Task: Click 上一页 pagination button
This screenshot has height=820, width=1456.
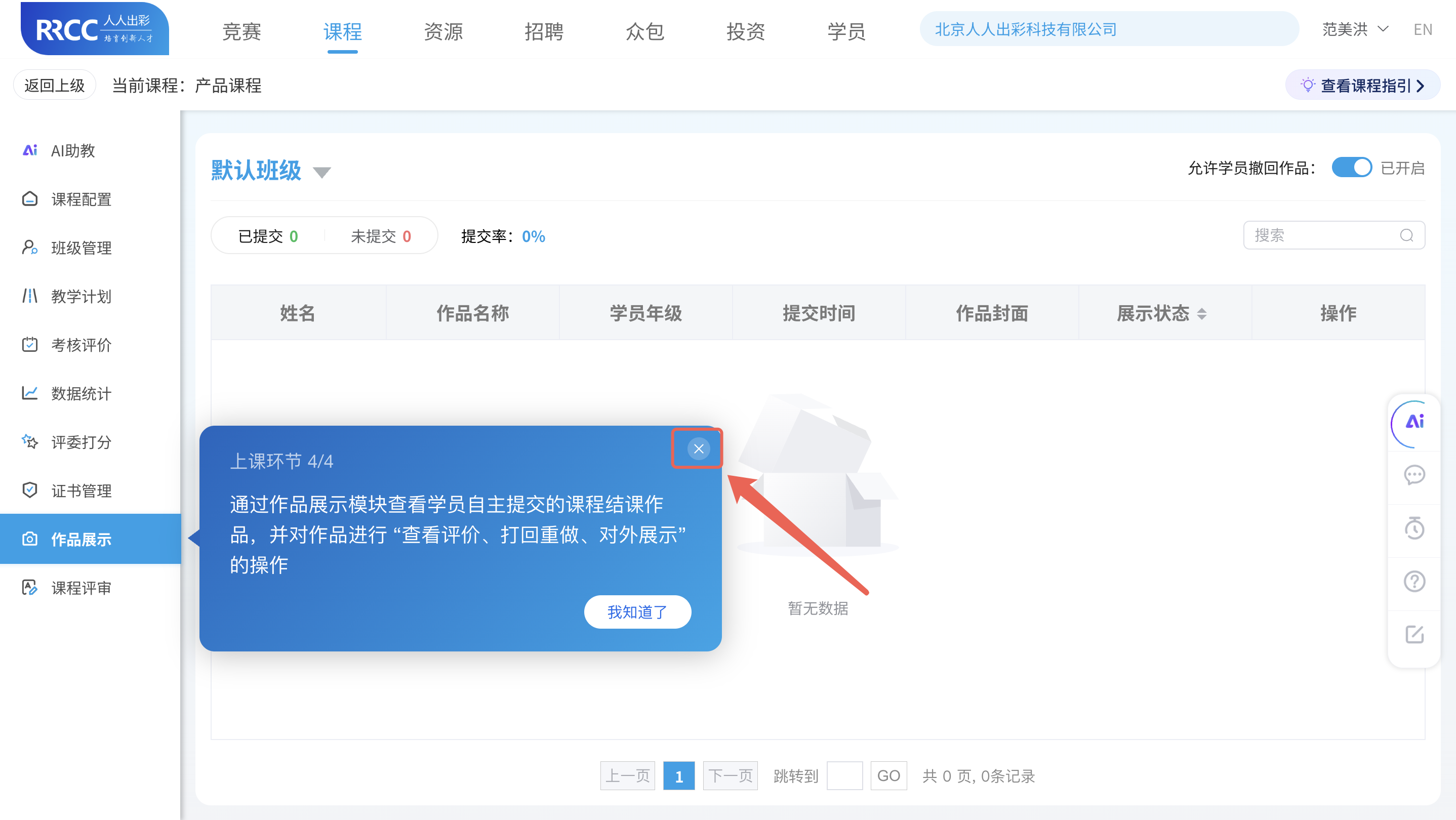Action: click(x=627, y=775)
